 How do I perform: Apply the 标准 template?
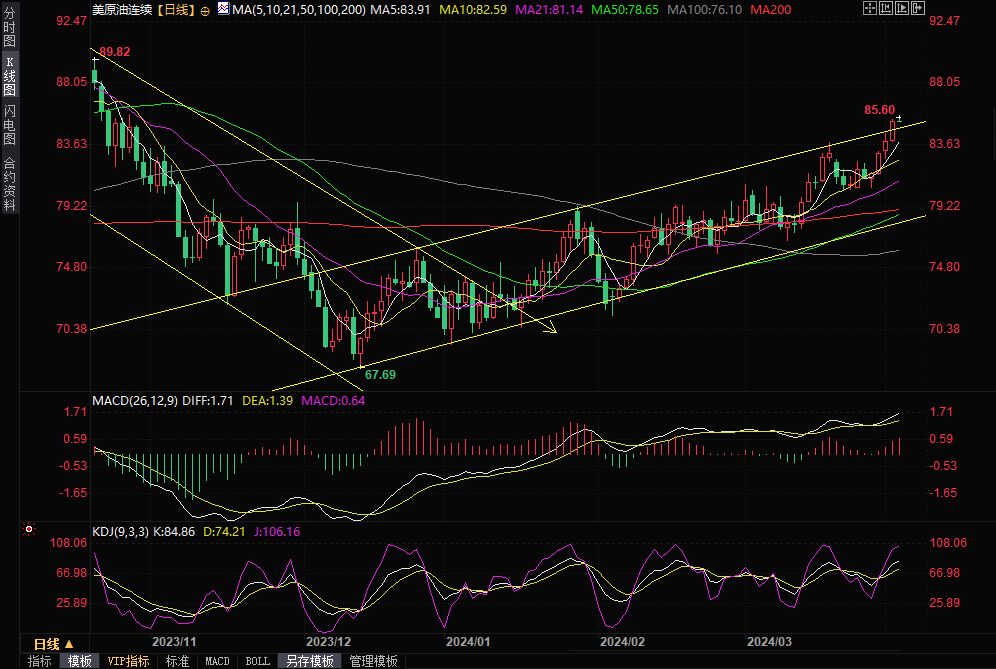coord(177,661)
